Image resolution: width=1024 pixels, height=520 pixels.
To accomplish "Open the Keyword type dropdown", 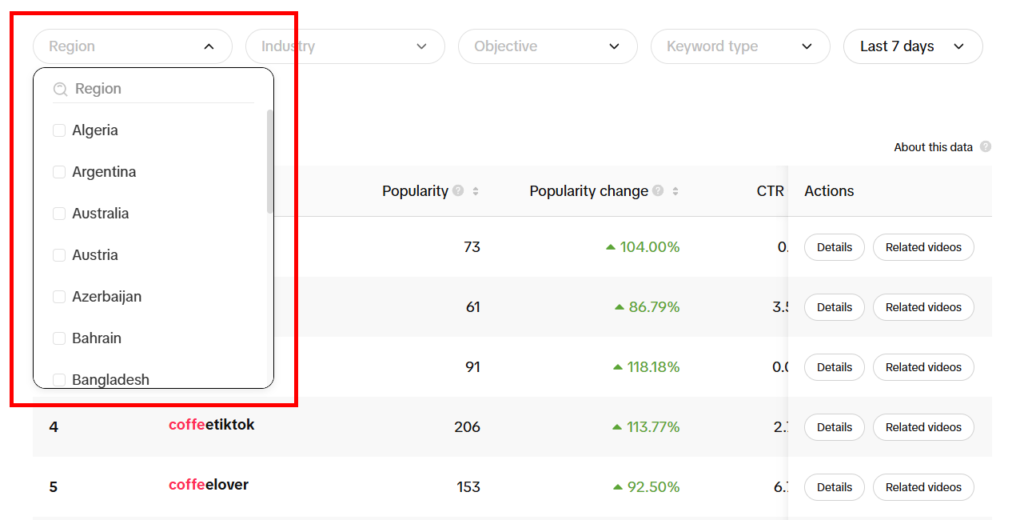I will pos(740,46).
